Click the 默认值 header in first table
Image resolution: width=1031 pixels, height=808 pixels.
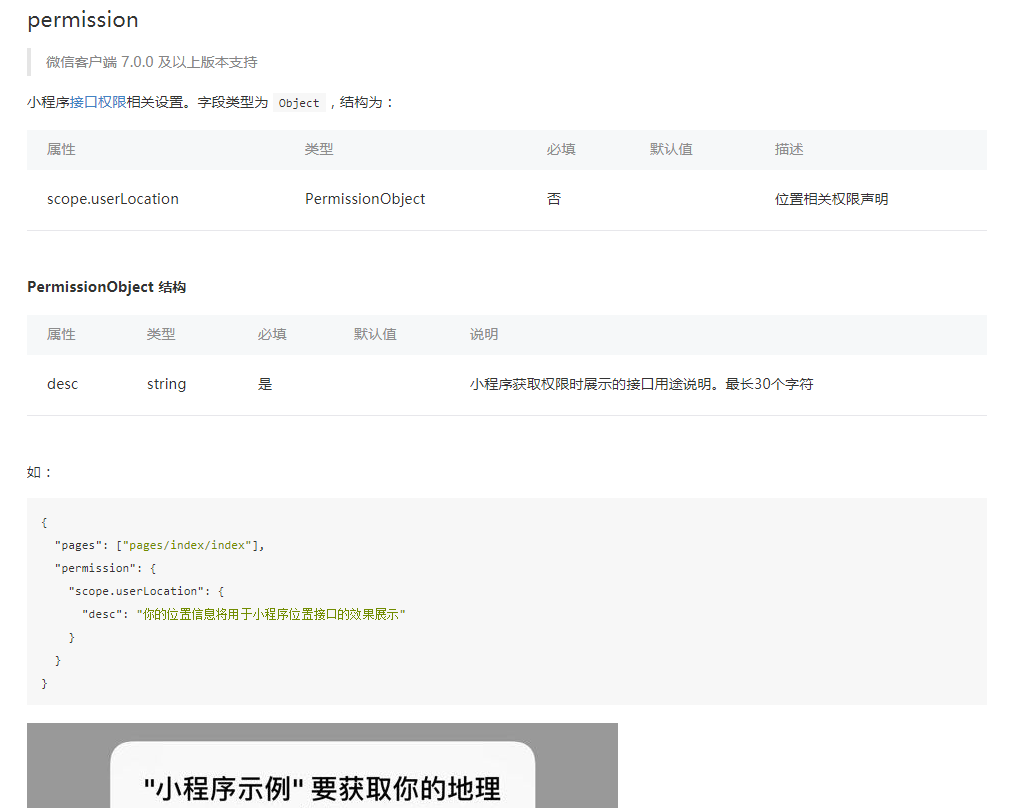(x=671, y=149)
